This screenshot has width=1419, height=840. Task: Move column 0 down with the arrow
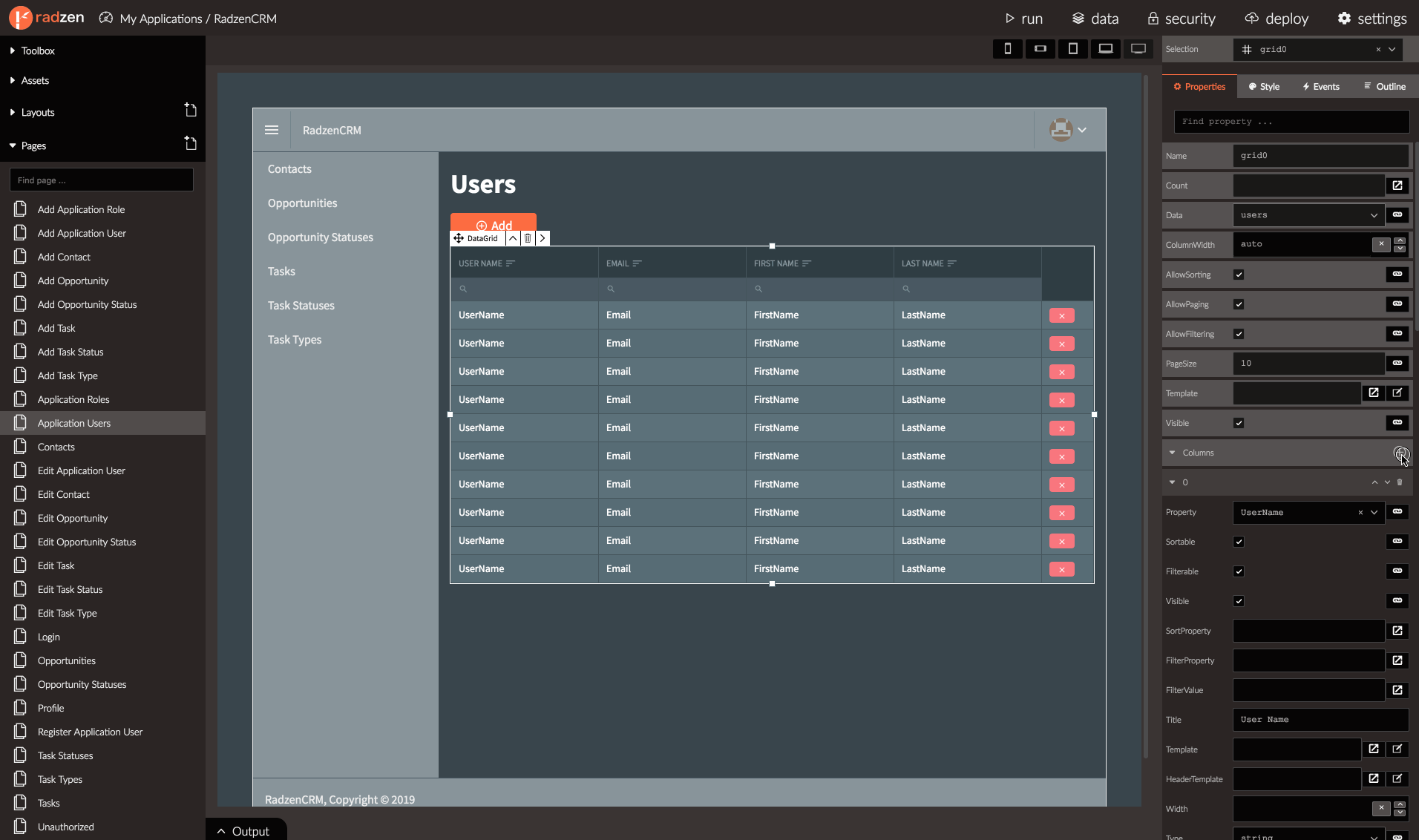[1387, 482]
